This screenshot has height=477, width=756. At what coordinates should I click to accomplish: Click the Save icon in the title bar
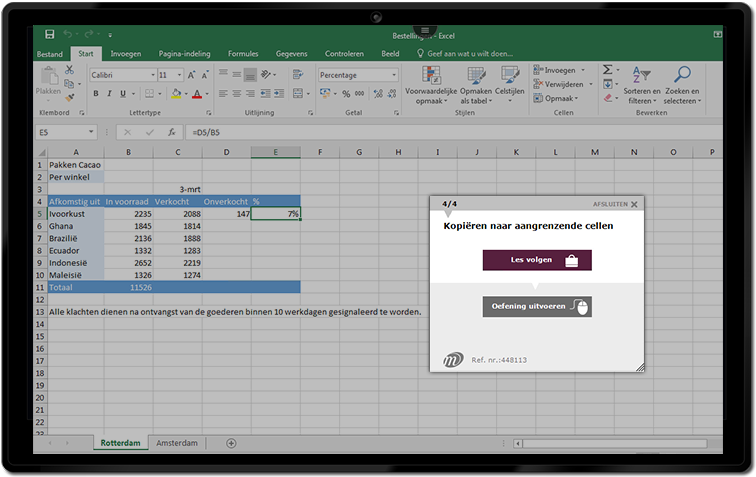coord(50,35)
